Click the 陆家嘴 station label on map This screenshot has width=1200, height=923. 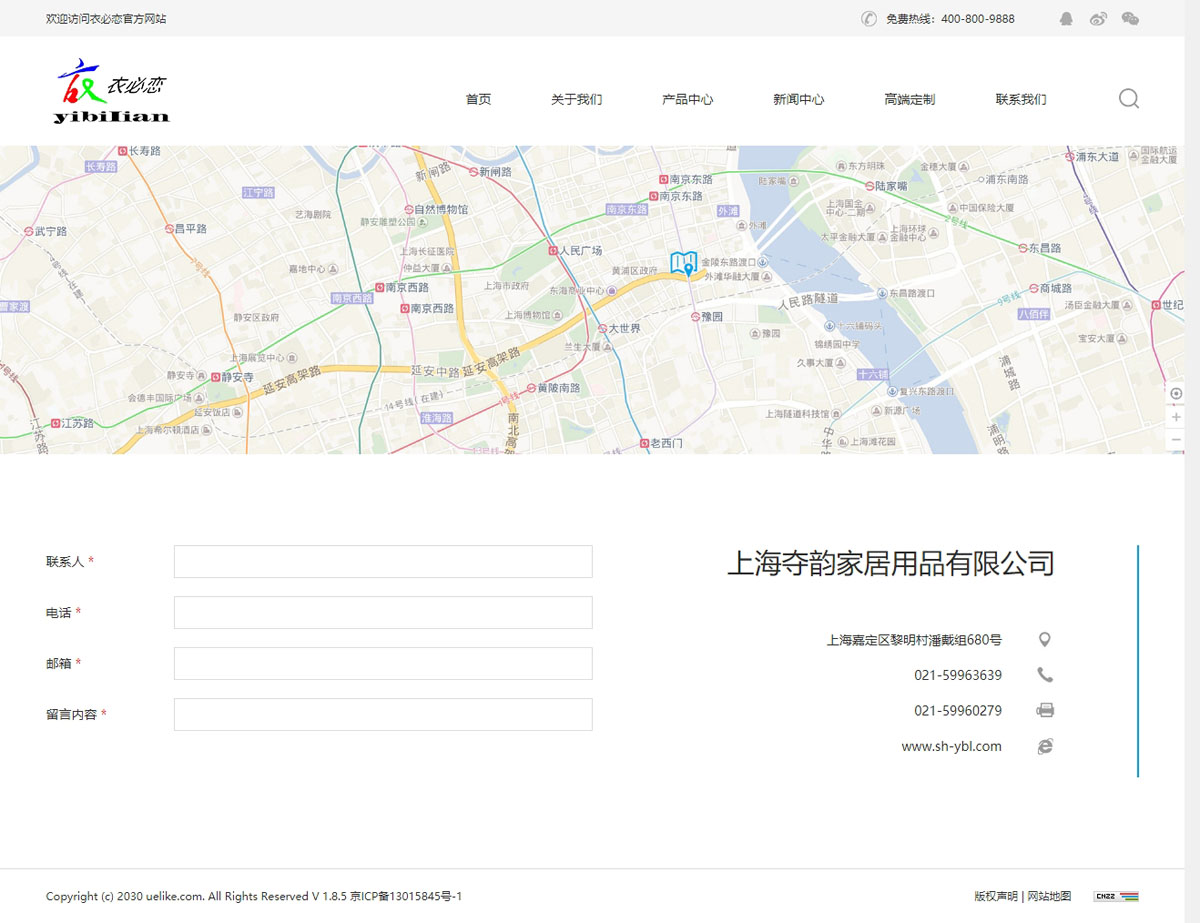(891, 186)
